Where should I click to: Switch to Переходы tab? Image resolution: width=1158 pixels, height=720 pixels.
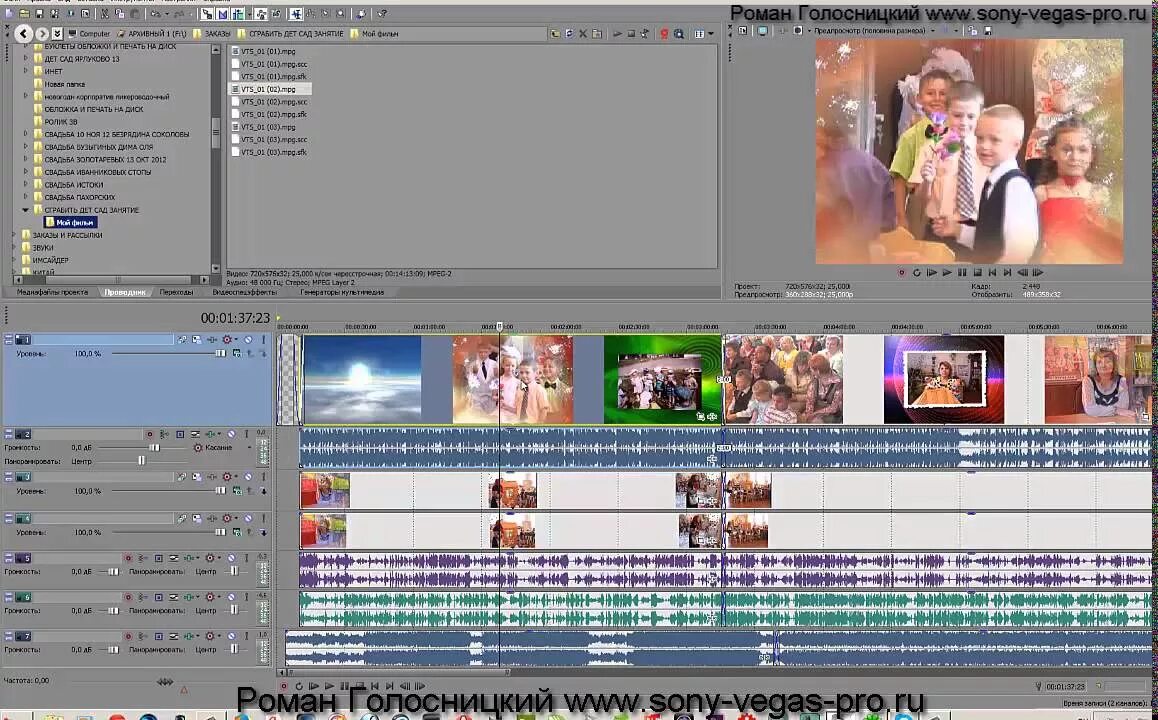coord(177,292)
